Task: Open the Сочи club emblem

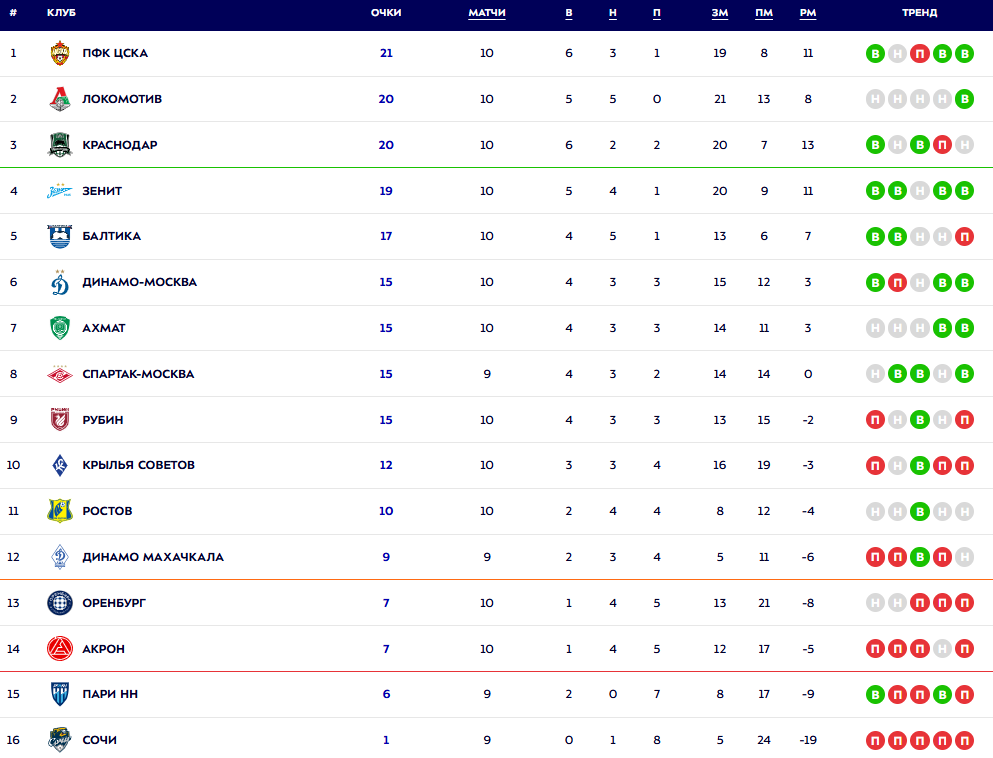Action: (x=60, y=740)
